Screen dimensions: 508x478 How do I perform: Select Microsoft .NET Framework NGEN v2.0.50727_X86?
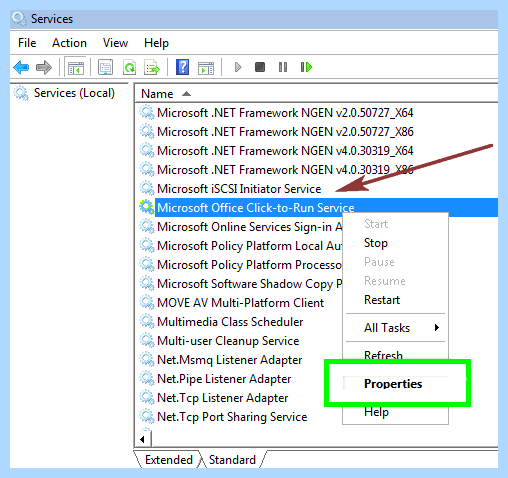point(285,132)
